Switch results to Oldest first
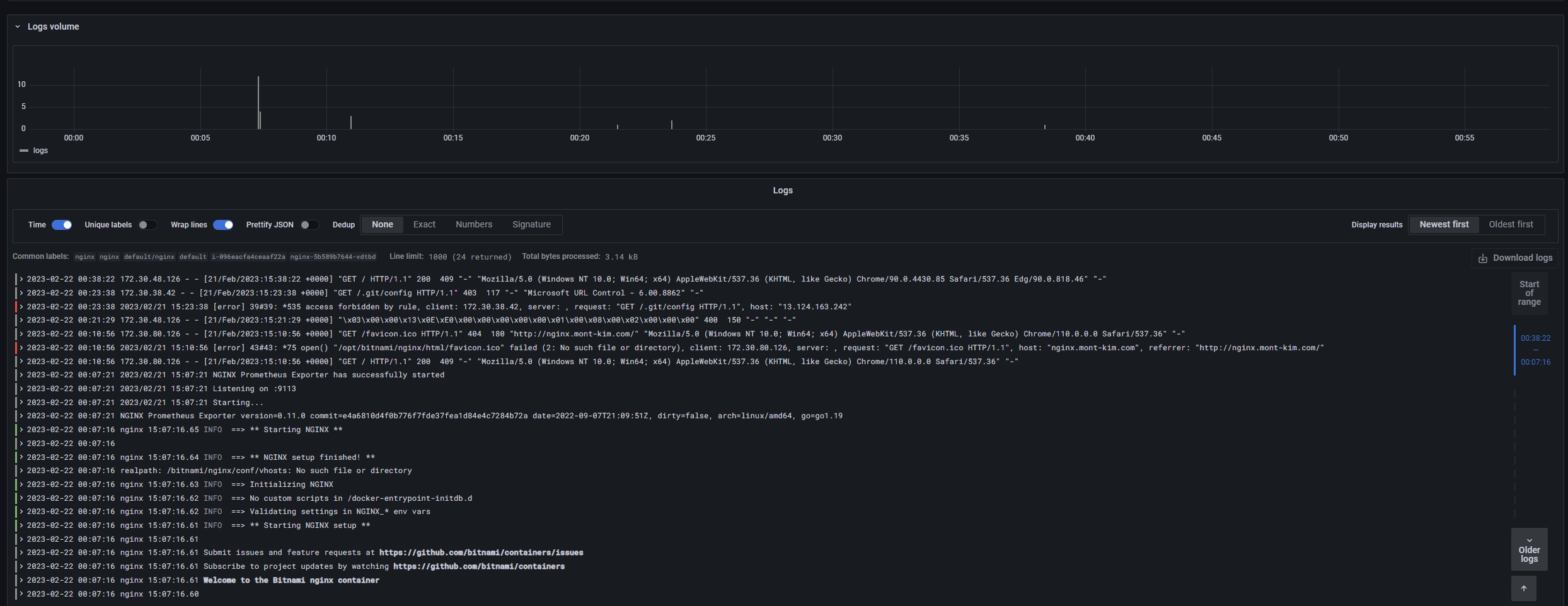The width and height of the screenshot is (1568, 606). point(1511,224)
